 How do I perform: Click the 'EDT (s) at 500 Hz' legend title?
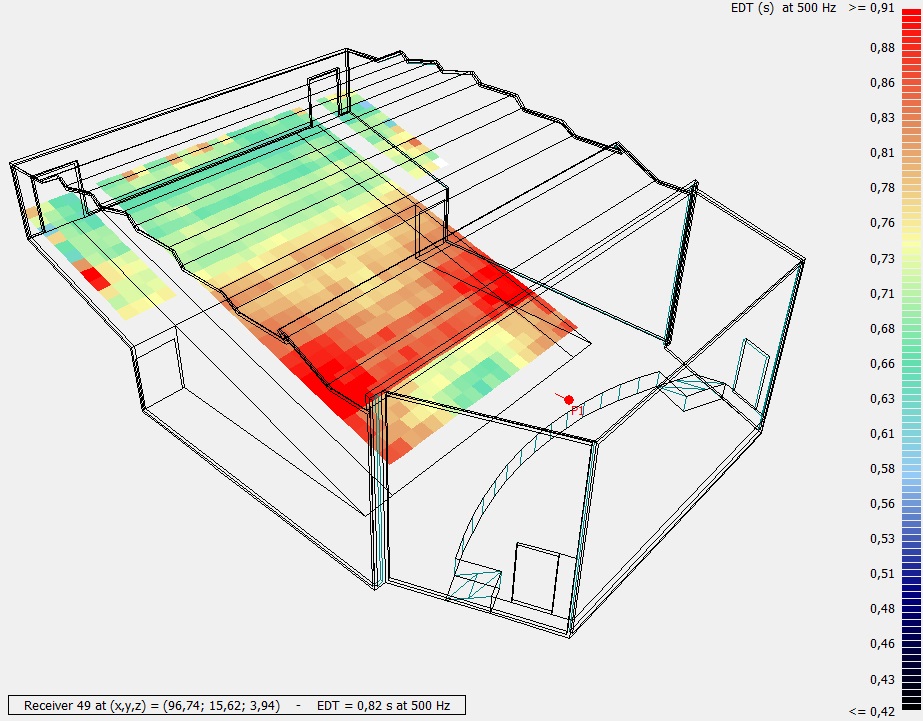(784, 8)
